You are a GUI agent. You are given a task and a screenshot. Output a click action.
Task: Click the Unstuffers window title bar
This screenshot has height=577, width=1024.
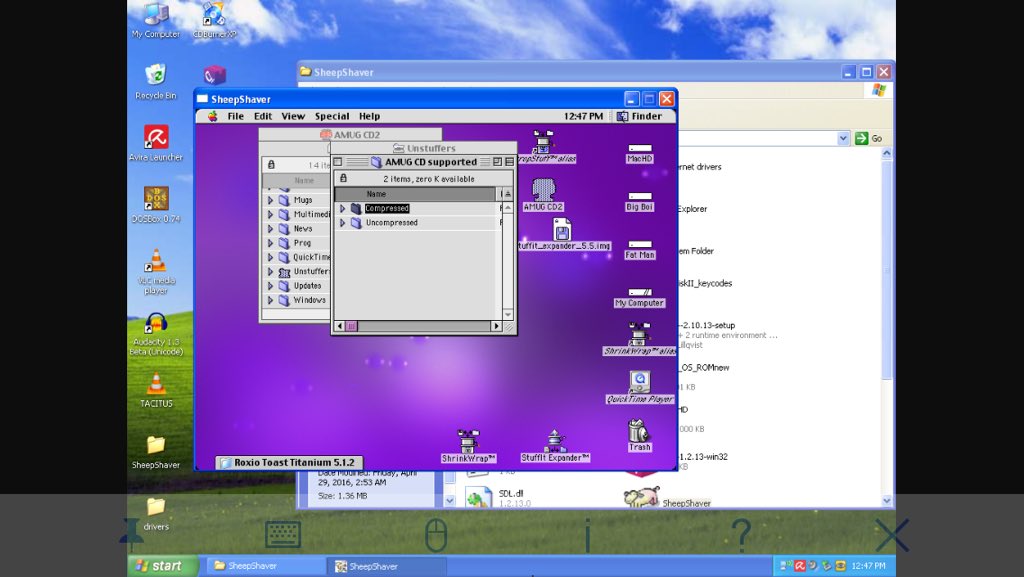click(x=424, y=148)
